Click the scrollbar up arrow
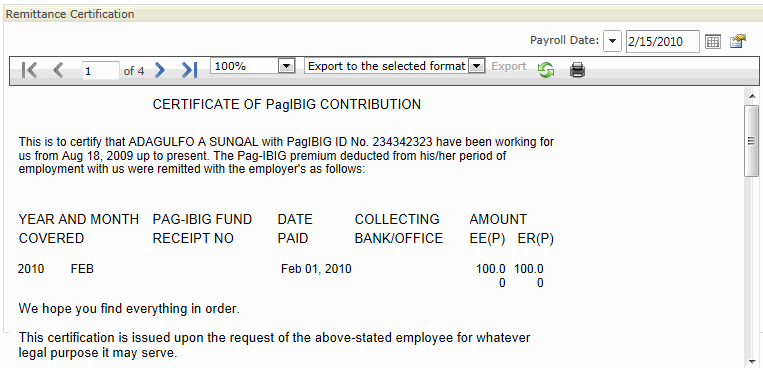 point(751,95)
